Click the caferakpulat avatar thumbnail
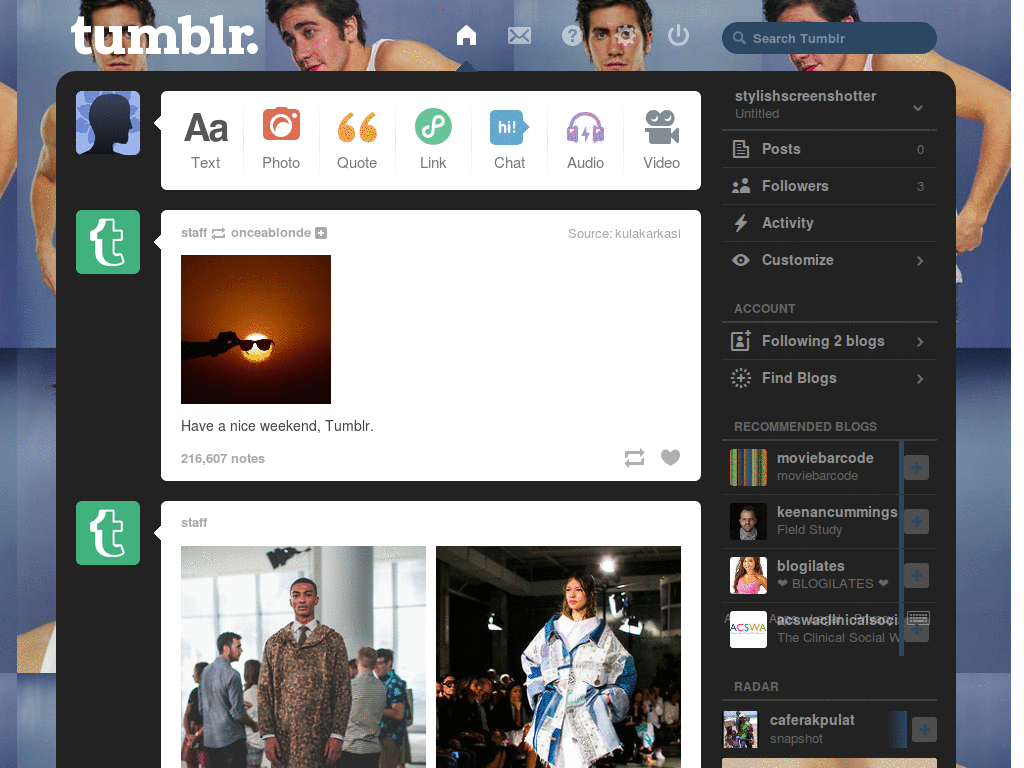The width and height of the screenshot is (1024, 768). 740,729
